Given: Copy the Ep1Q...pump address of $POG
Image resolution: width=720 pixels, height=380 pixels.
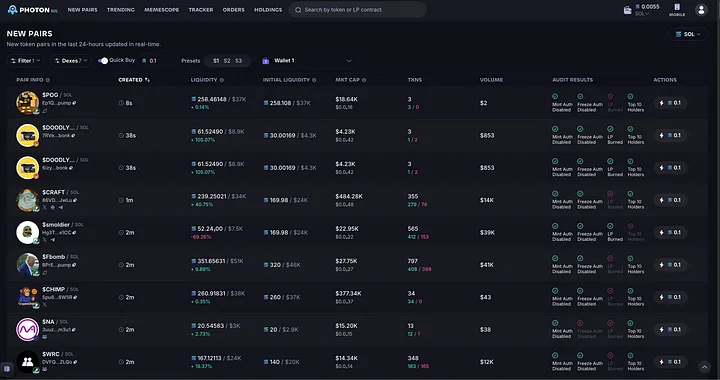Looking at the screenshot, I should click(x=74, y=103).
